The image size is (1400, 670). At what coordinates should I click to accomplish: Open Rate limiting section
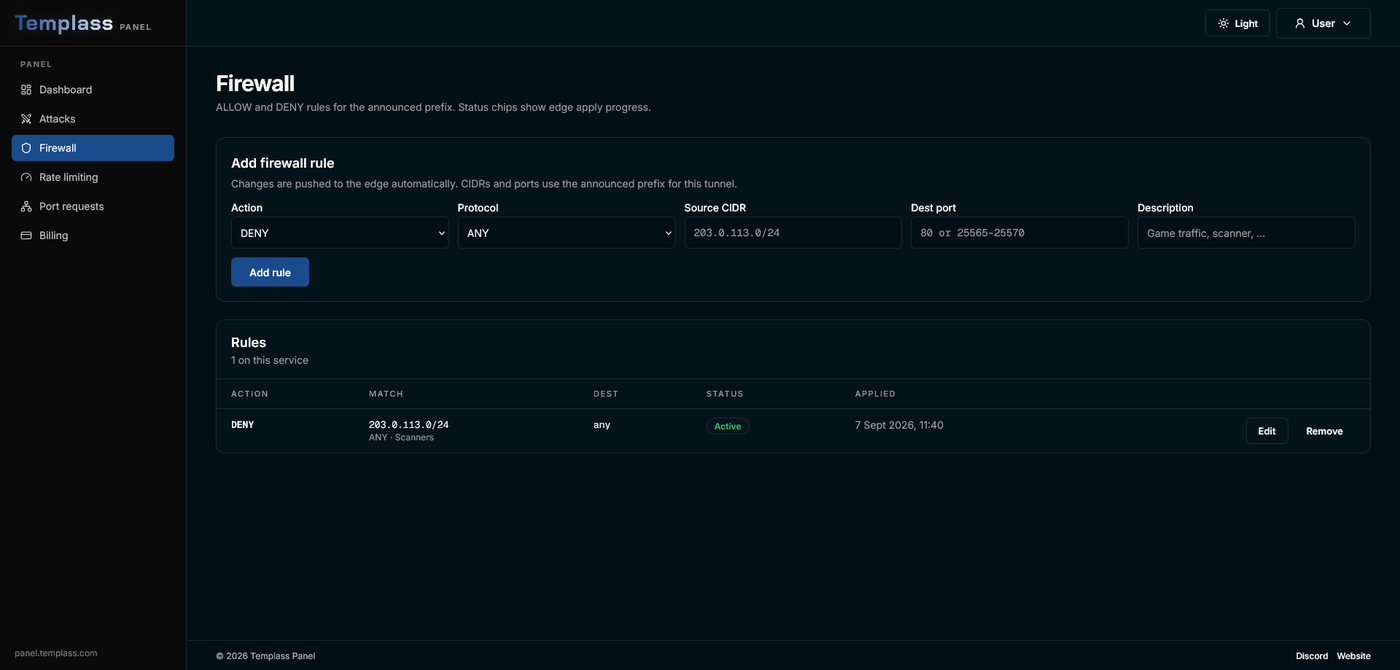(93, 177)
